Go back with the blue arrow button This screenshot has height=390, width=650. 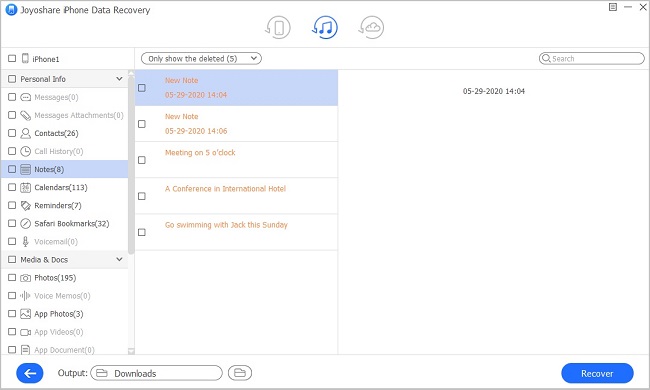pos(30,373)
